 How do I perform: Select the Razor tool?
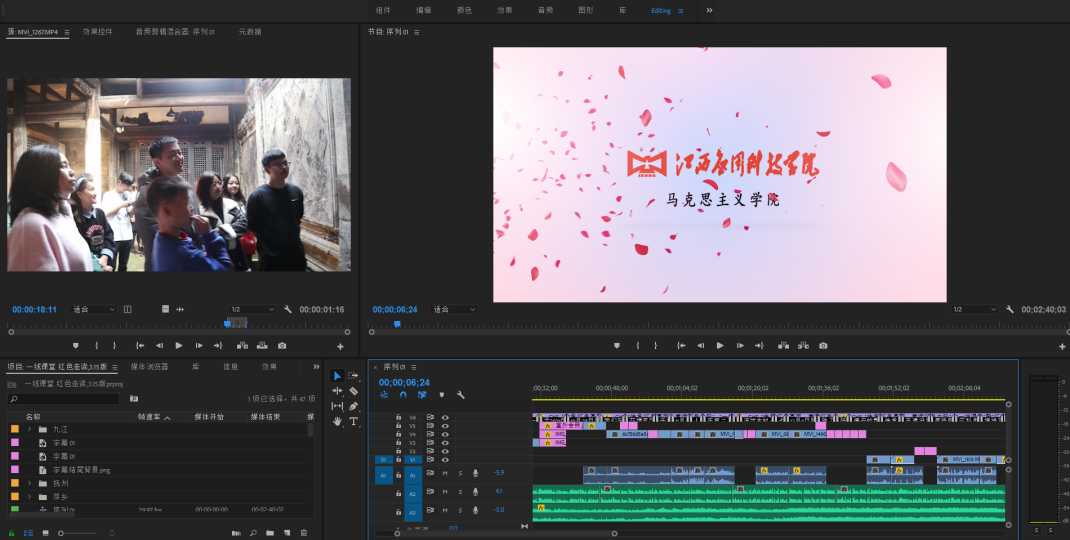(x=353, y=391)
